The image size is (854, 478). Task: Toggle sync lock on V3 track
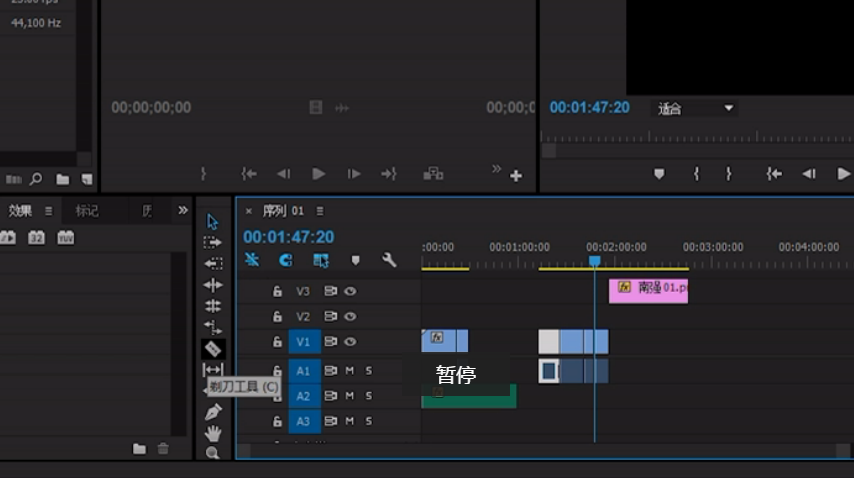(x=331, y=291)
